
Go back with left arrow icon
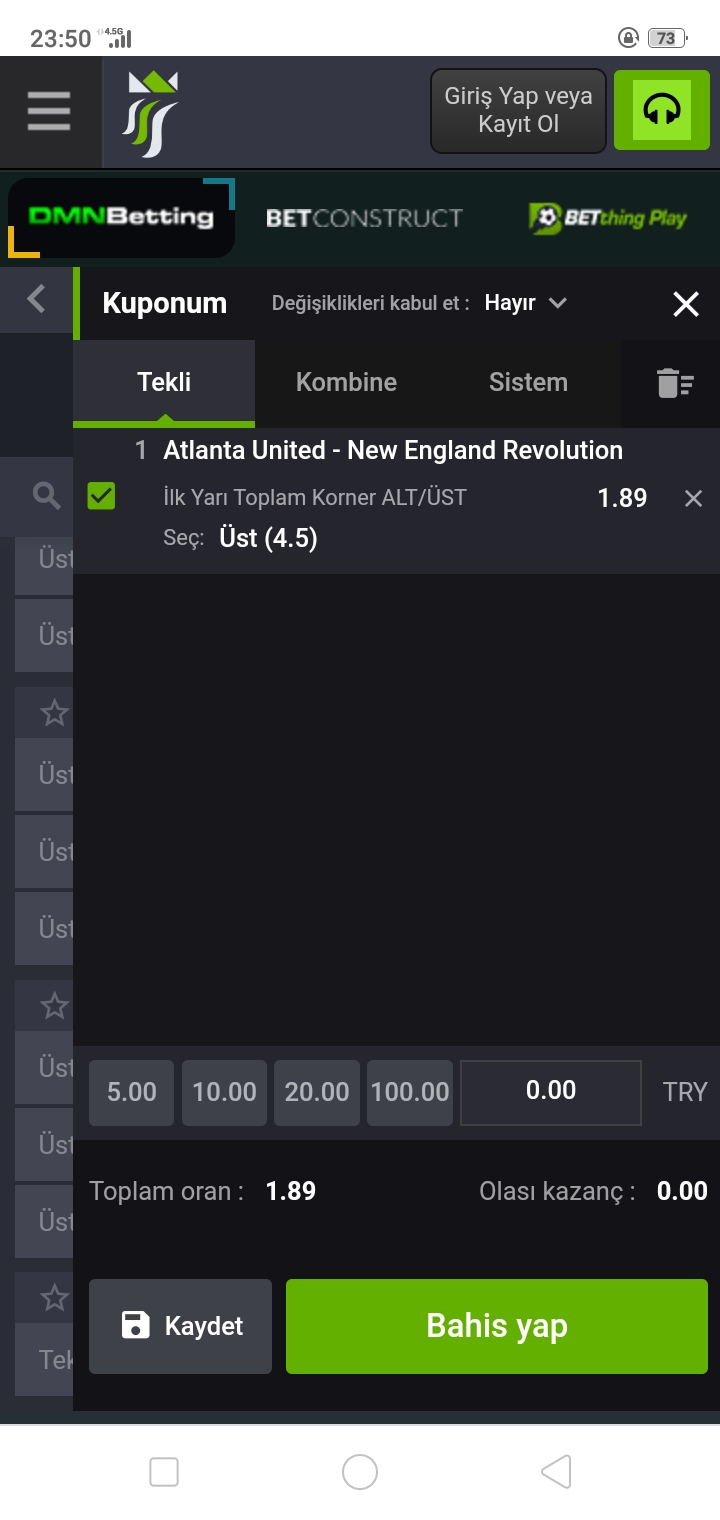point(37,298)
